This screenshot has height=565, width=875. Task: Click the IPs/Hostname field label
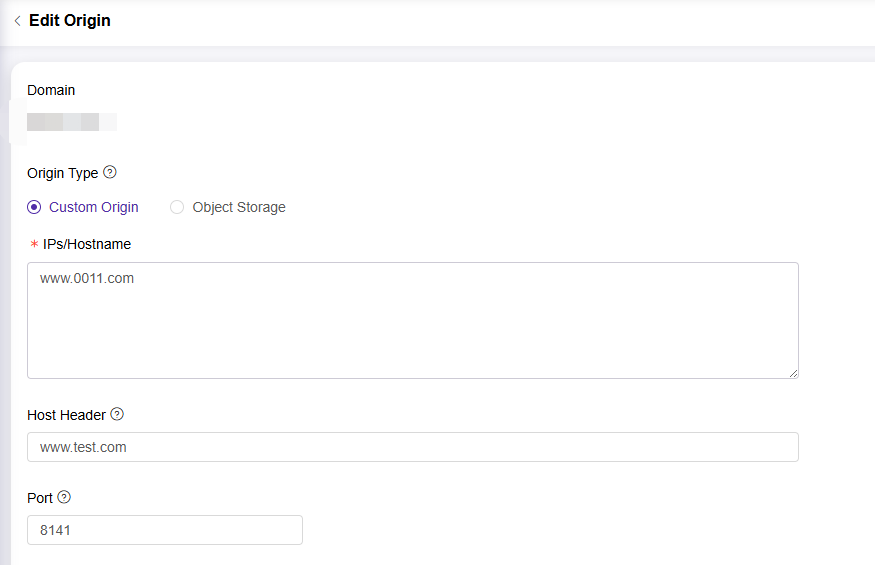point(87,244)
